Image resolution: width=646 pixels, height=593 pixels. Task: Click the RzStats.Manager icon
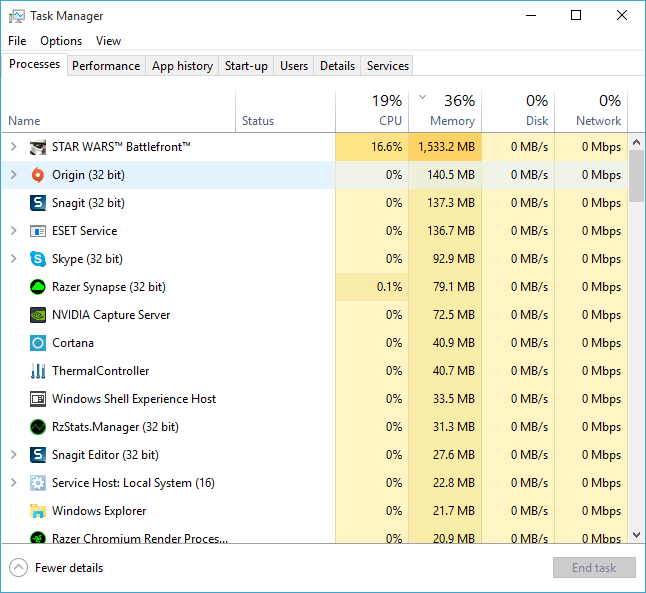click(38, 427)
